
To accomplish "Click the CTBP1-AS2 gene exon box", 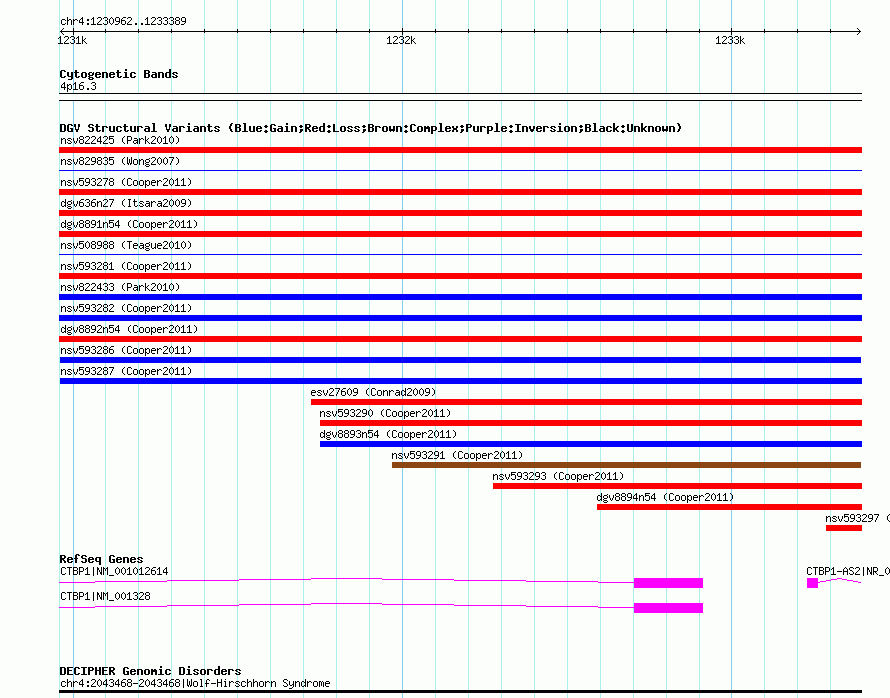I will click(x=812, y=583).
